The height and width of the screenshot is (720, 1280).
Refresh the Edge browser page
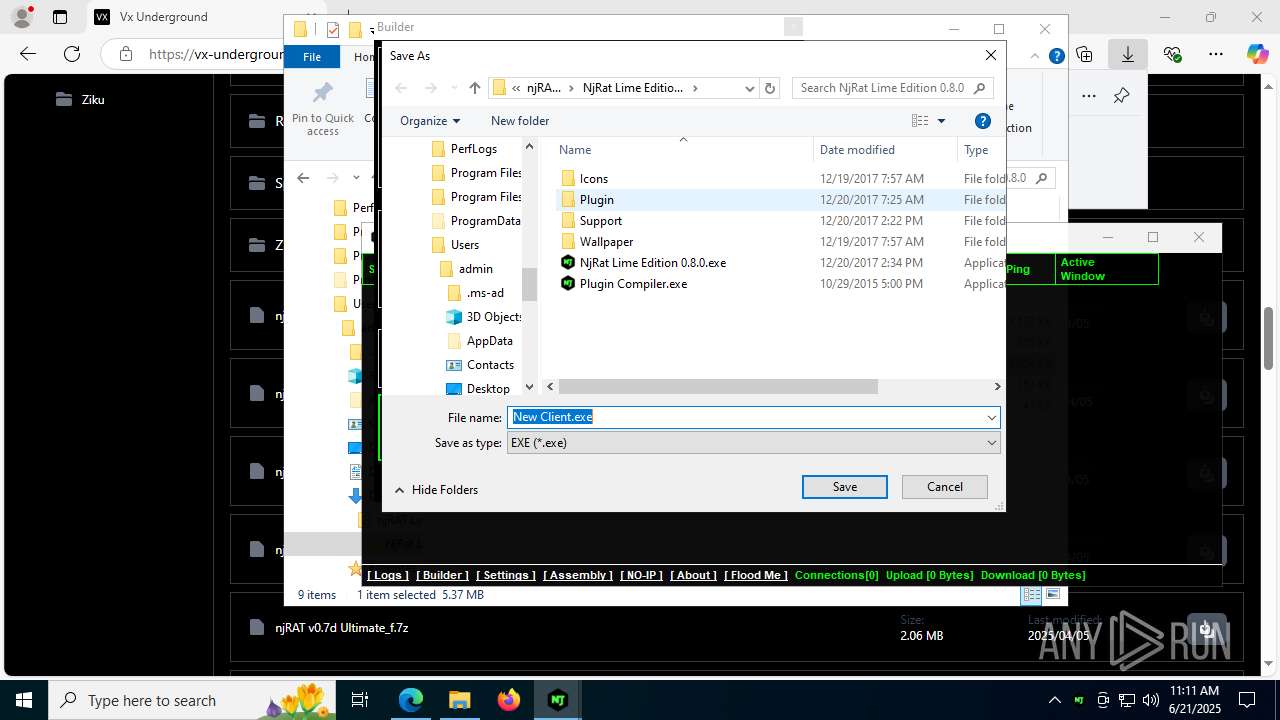(x=71, y=54)
